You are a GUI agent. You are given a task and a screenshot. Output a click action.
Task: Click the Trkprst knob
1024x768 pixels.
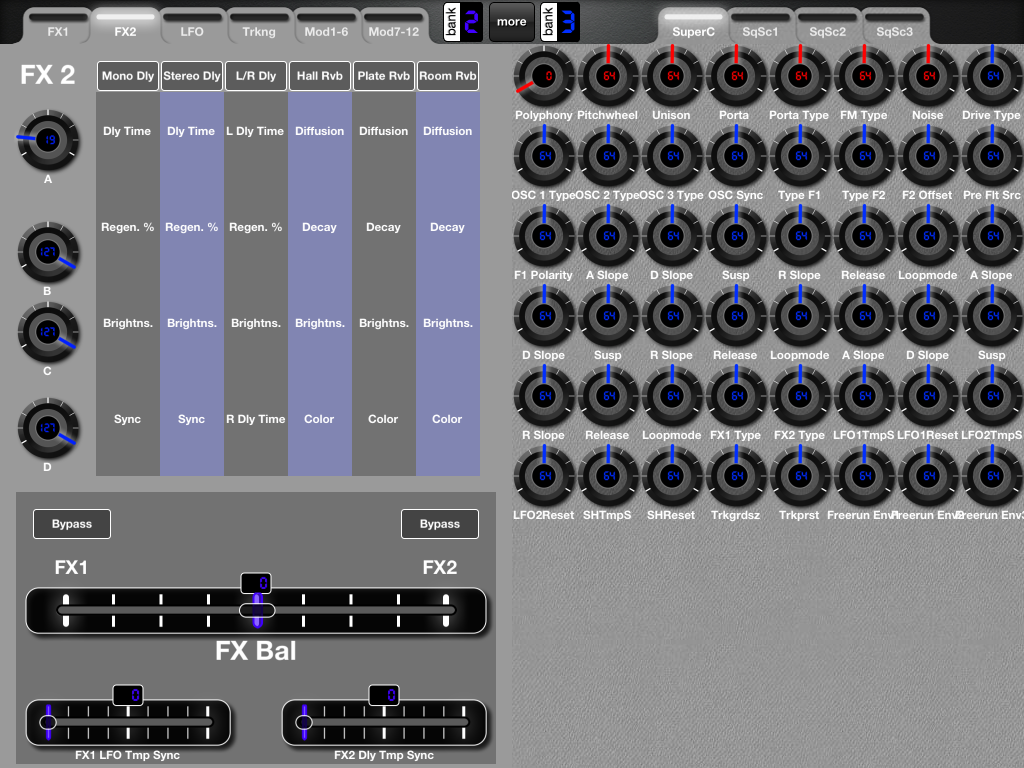[800, 476]
